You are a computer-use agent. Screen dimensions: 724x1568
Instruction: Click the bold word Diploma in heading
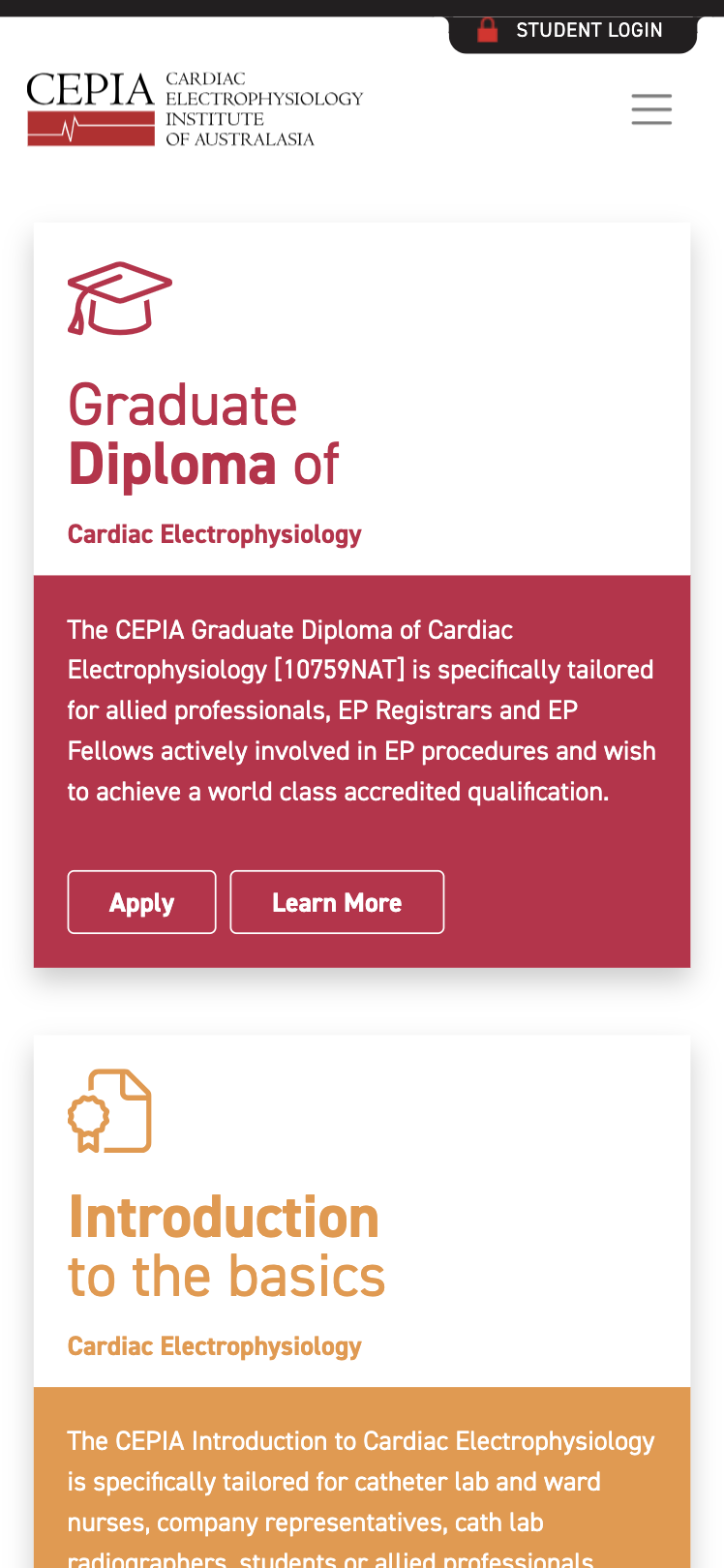(x=172, y=465)
